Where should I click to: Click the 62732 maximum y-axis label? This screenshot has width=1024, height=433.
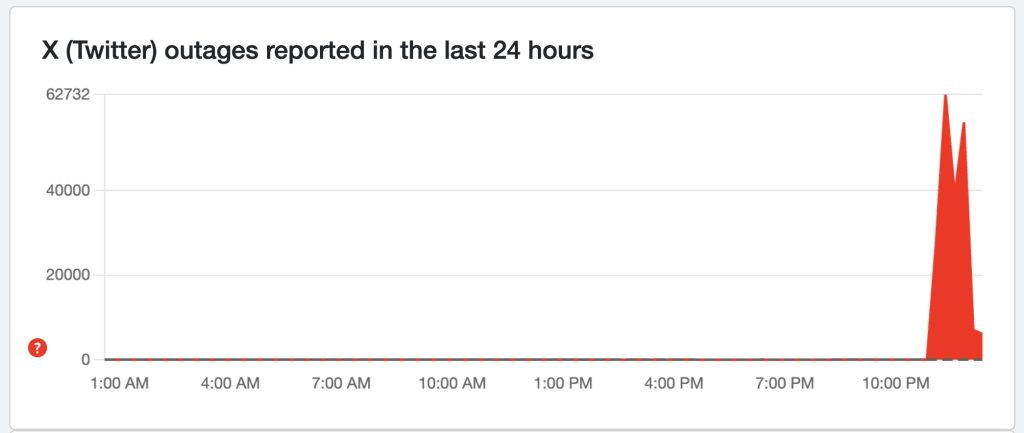click(68, 95)
